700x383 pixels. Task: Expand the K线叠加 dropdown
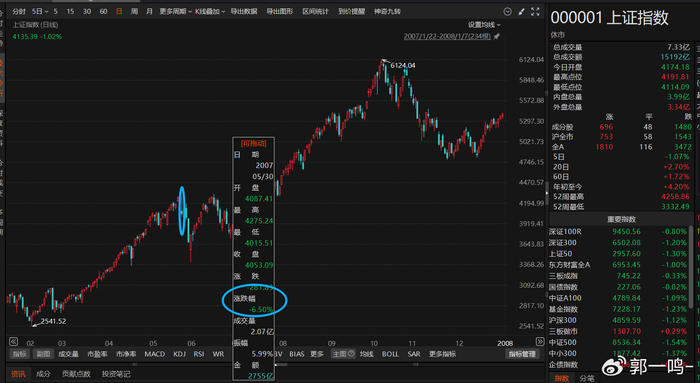(210, 12)
